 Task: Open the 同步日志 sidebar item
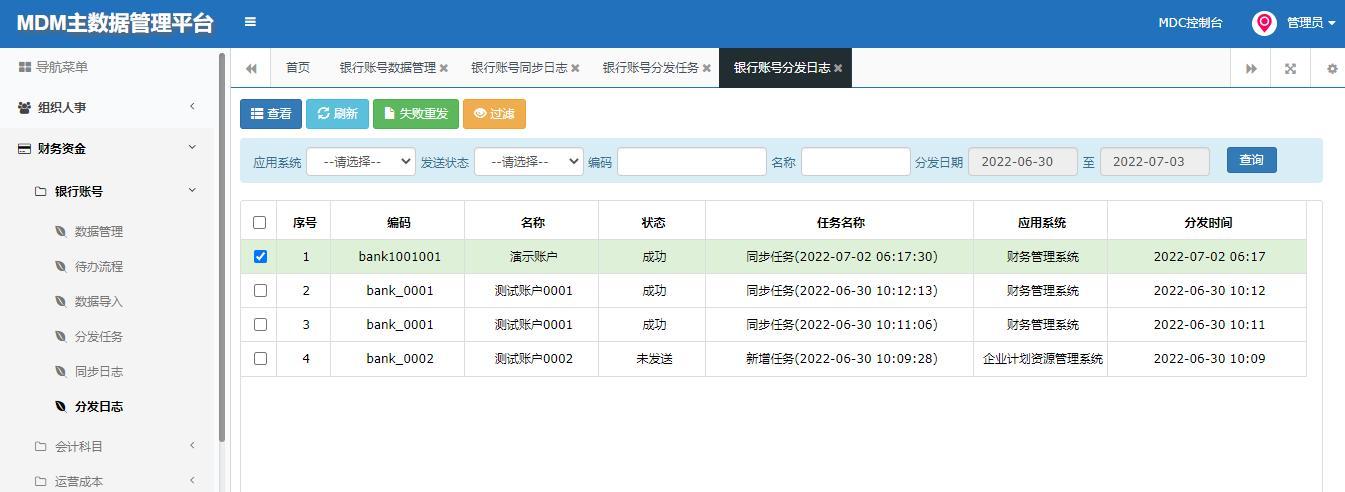[98, 371]
